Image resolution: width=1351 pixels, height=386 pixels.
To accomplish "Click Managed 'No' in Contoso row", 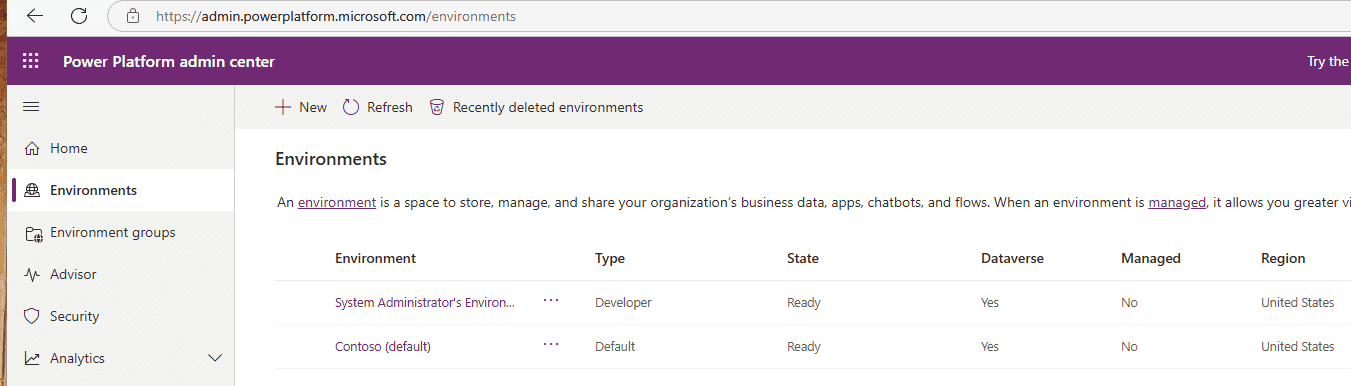I will pos(1129,346).
